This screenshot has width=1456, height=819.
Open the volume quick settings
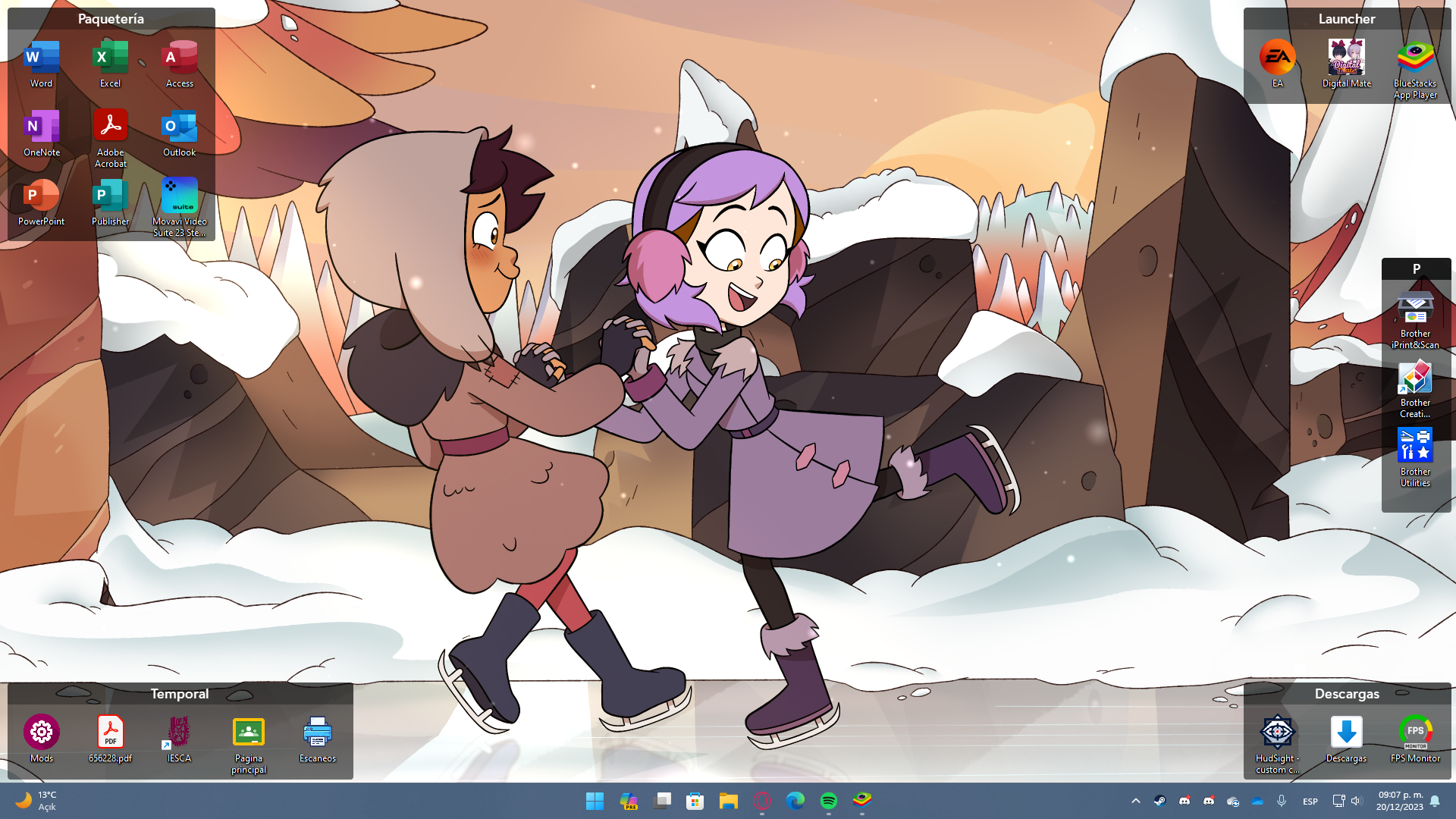click(x=1357, y=801)
